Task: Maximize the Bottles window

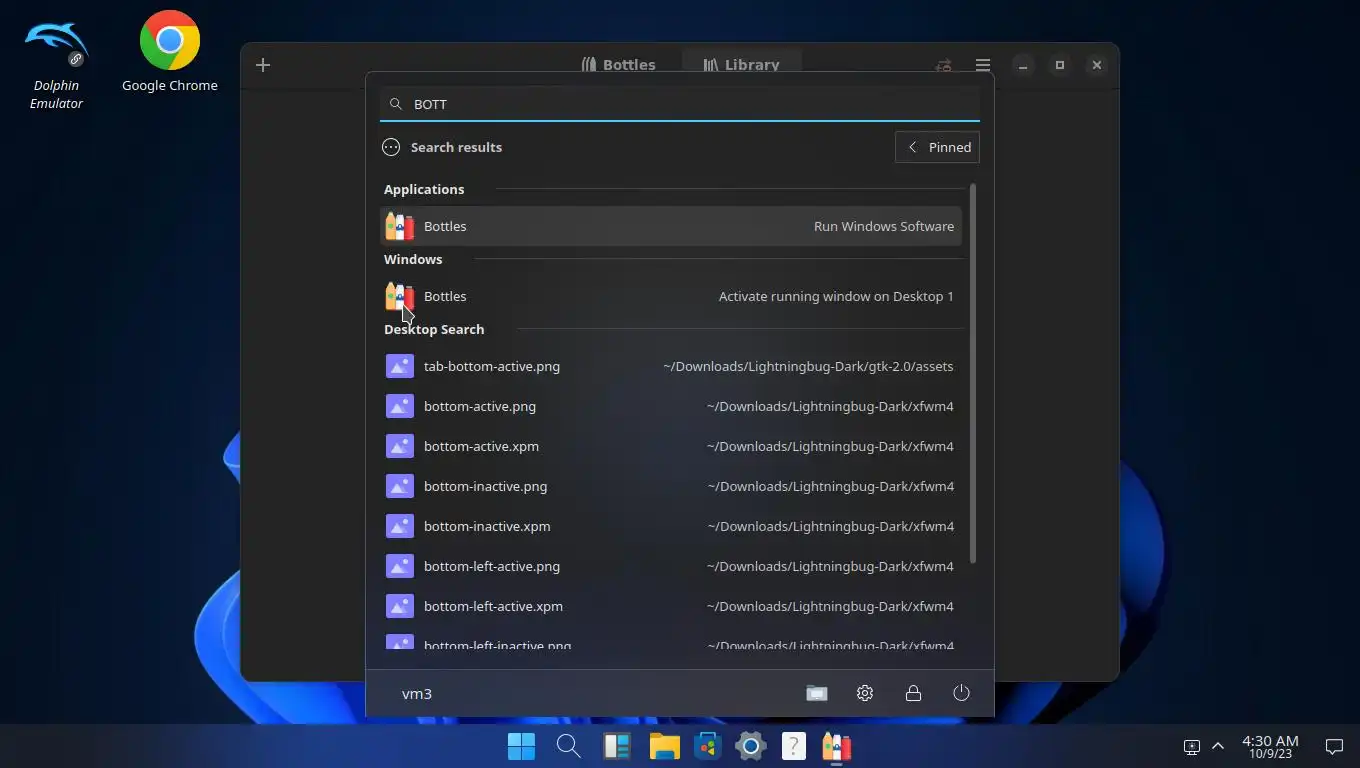Action: click(x=1060, y=65)
